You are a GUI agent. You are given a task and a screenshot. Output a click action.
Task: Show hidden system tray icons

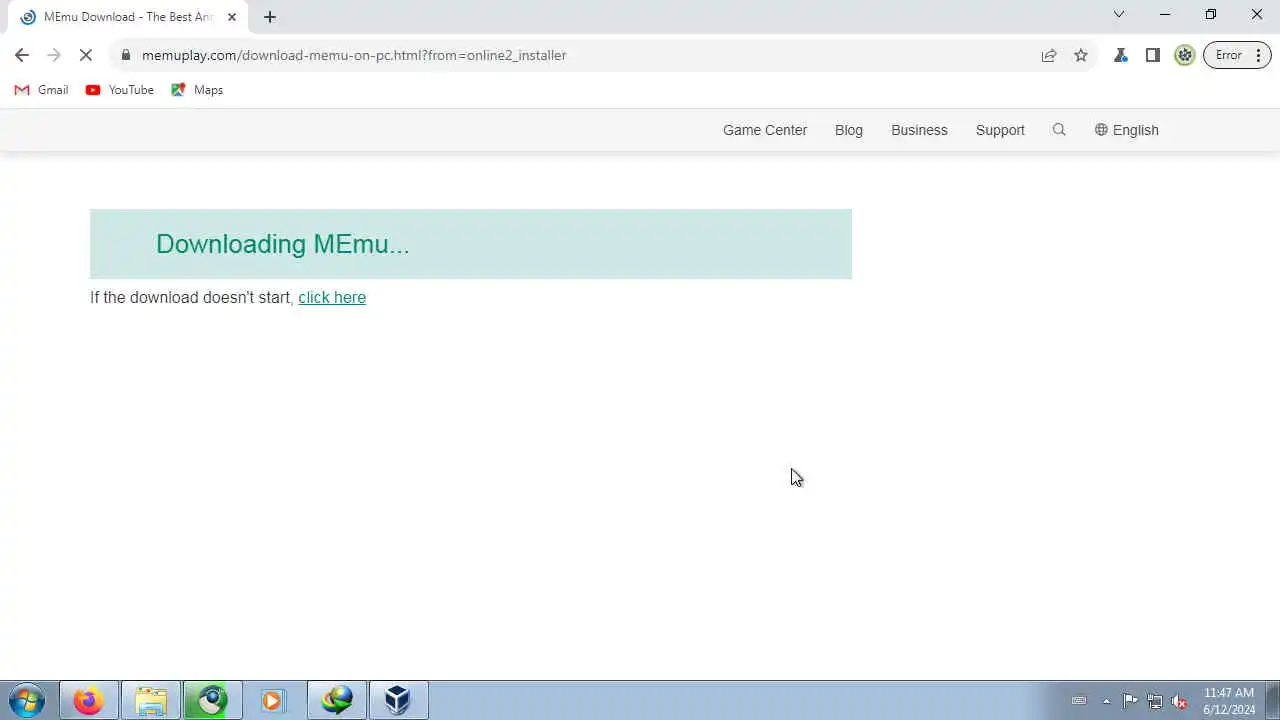click(1106, 701)
